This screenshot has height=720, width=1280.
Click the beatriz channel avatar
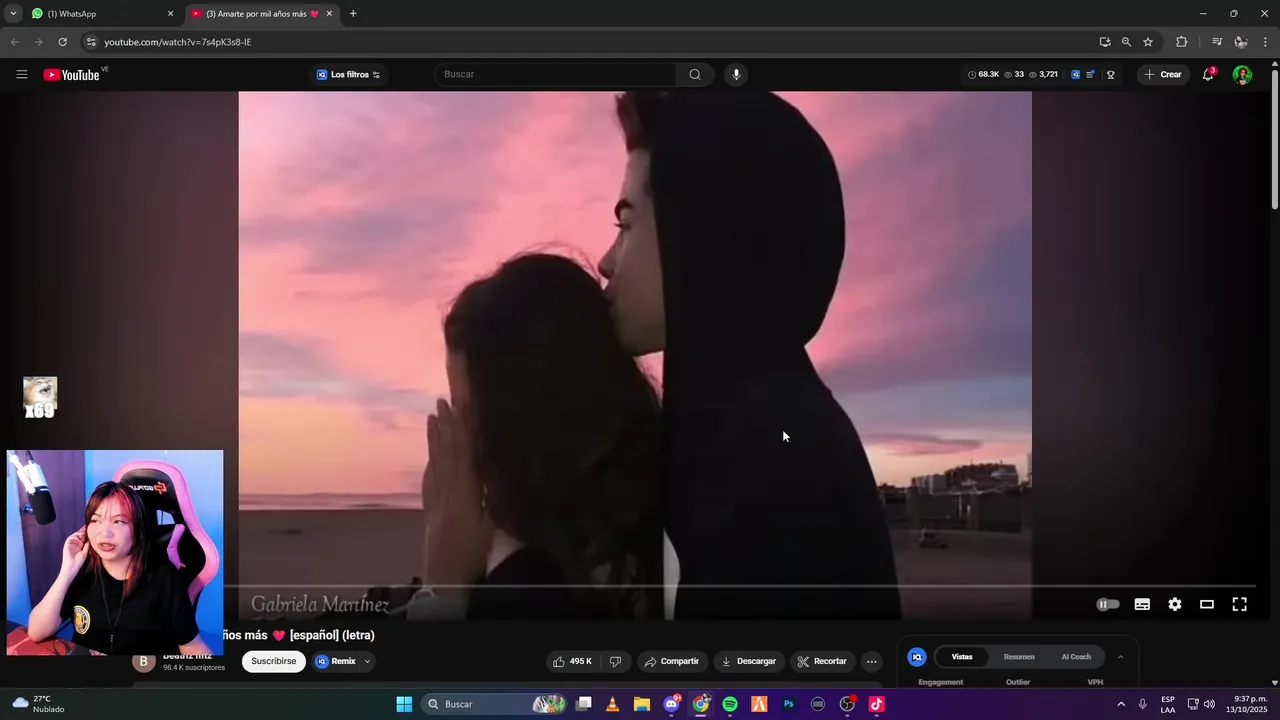(143, 662)
